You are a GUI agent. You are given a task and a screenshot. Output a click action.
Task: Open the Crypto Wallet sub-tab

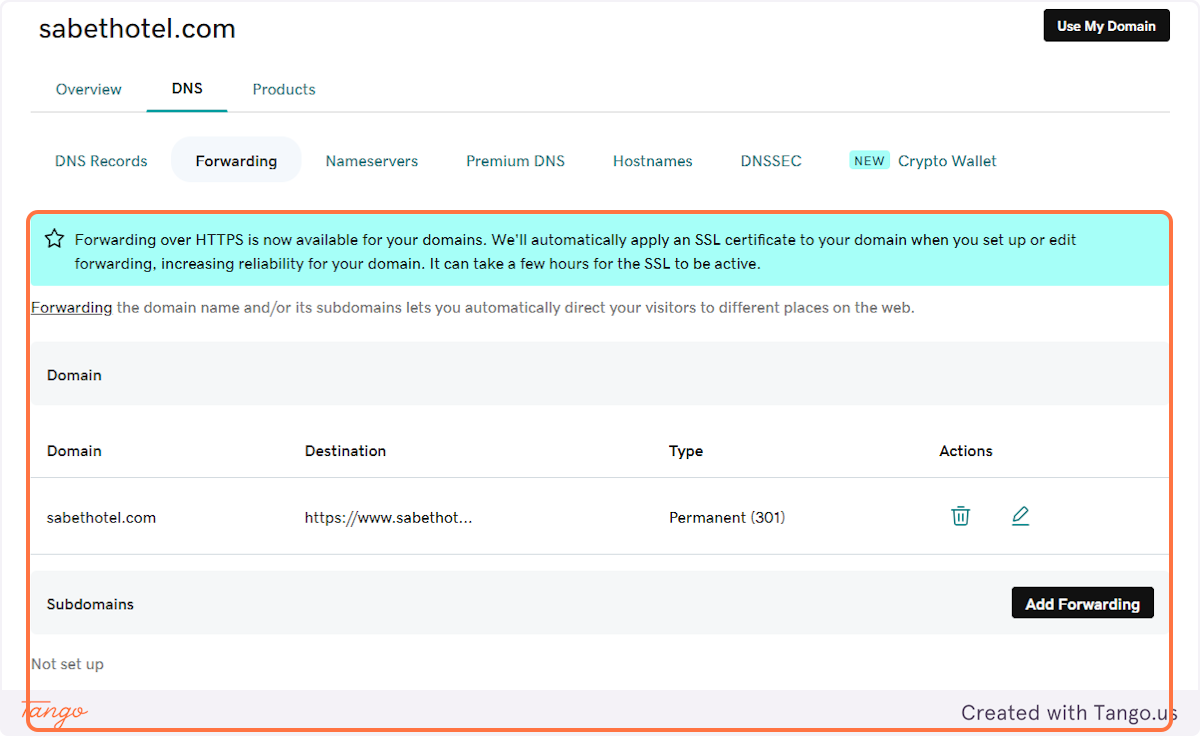(x=947, y=160)
